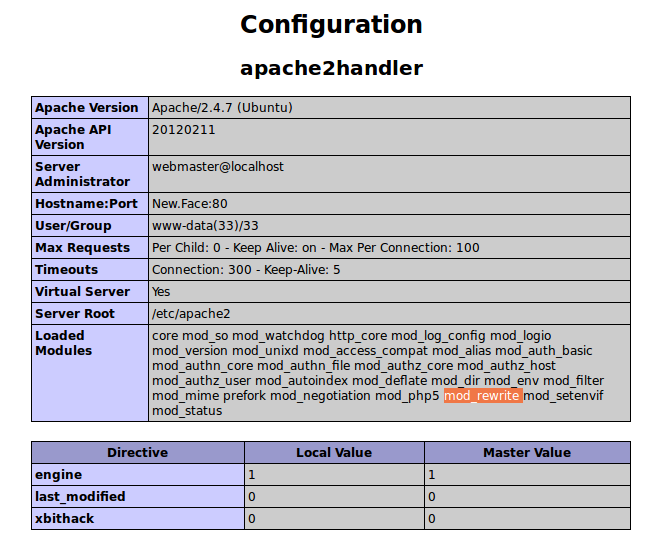Click the Per Child: 0 - Keep Alive value
The image size is (656, 558).
pyautogui.click(x=315, y=248)
